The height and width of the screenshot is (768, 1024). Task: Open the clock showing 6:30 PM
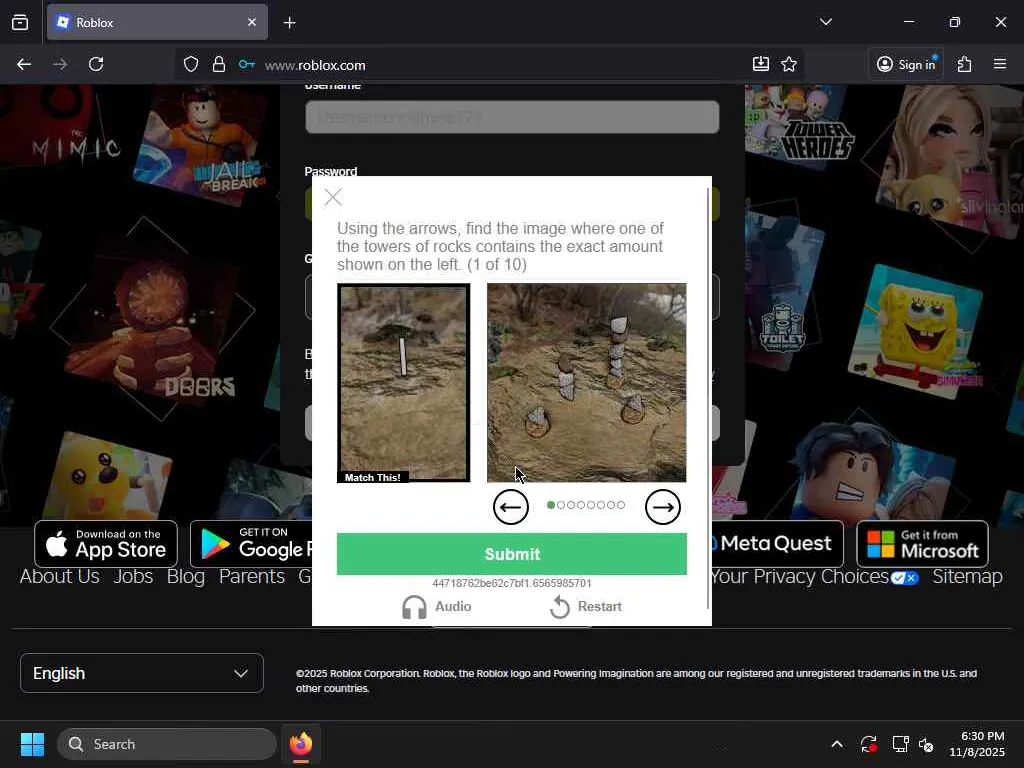[x=977, y=744]
